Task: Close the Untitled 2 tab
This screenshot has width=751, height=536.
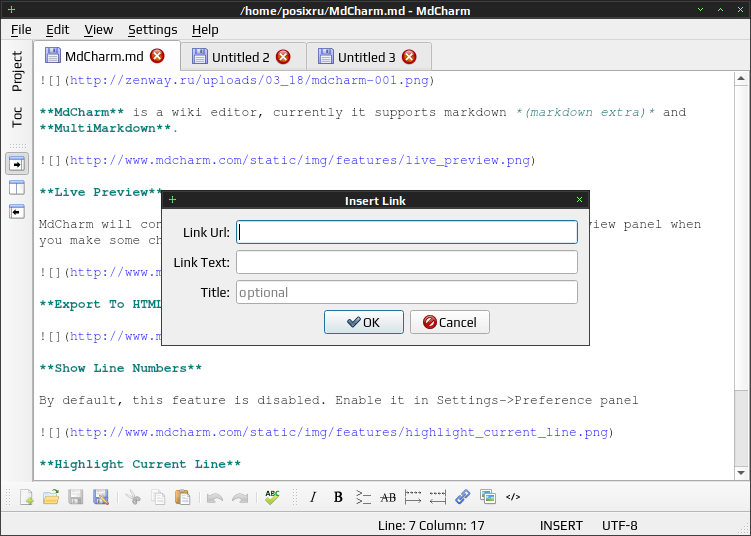Action: (283, 57)
